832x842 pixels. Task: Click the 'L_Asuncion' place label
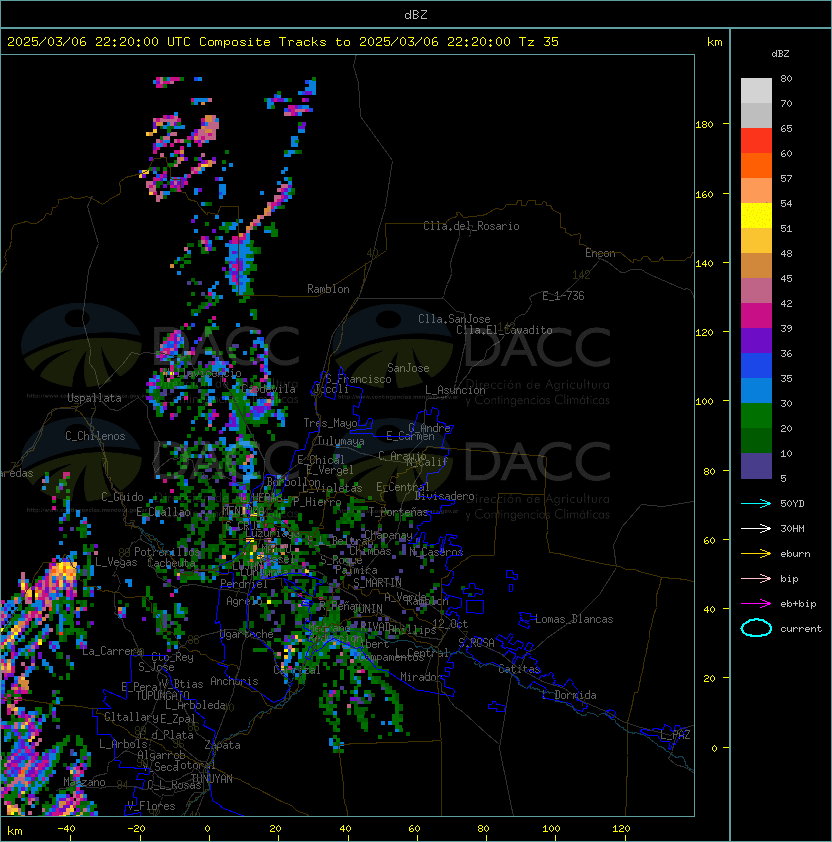tap(455, 390)
